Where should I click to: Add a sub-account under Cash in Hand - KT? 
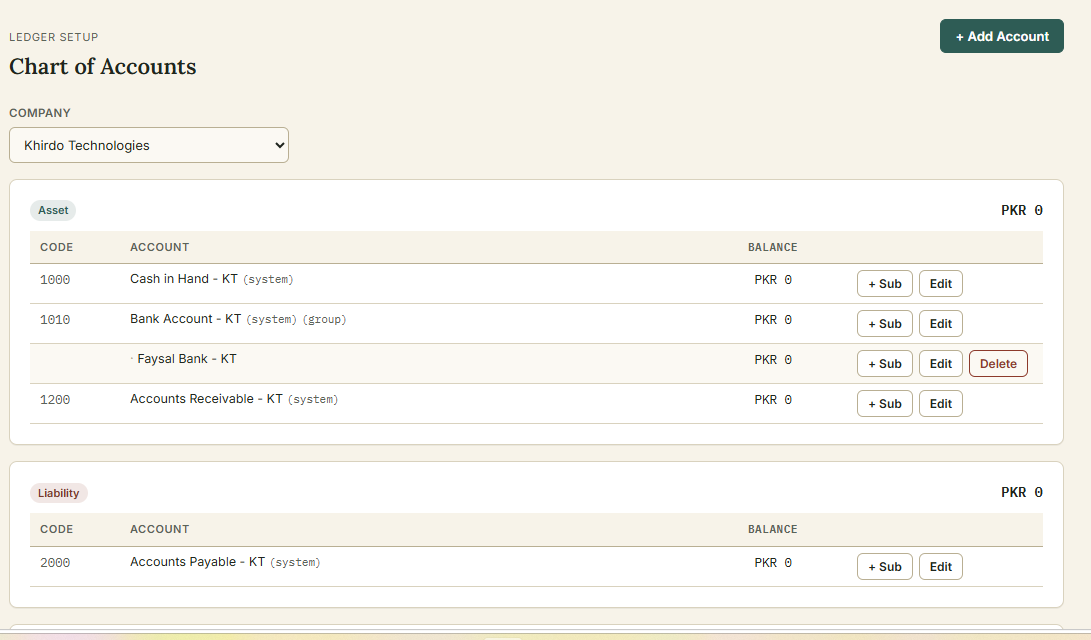[884, 284]
